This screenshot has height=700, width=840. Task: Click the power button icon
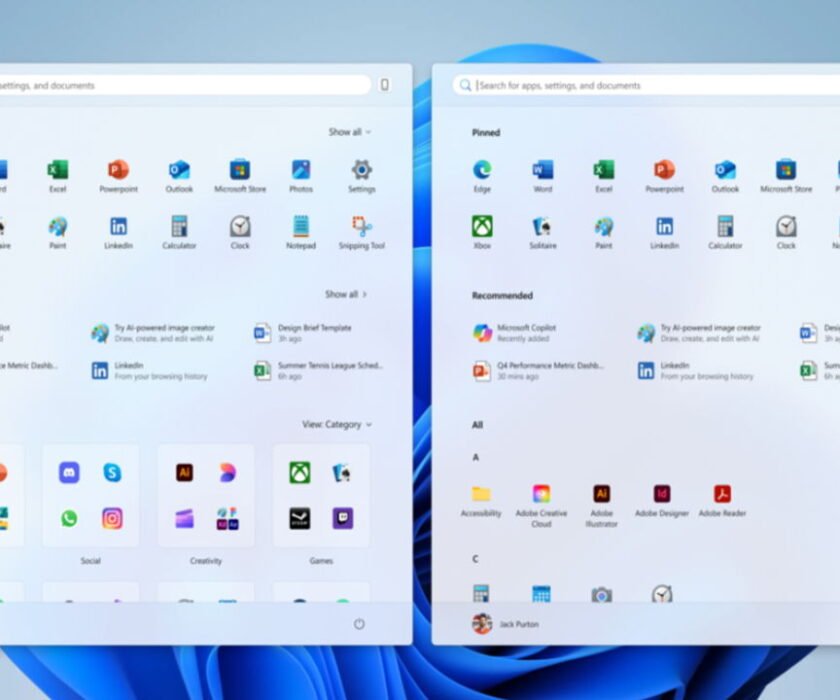359,624
